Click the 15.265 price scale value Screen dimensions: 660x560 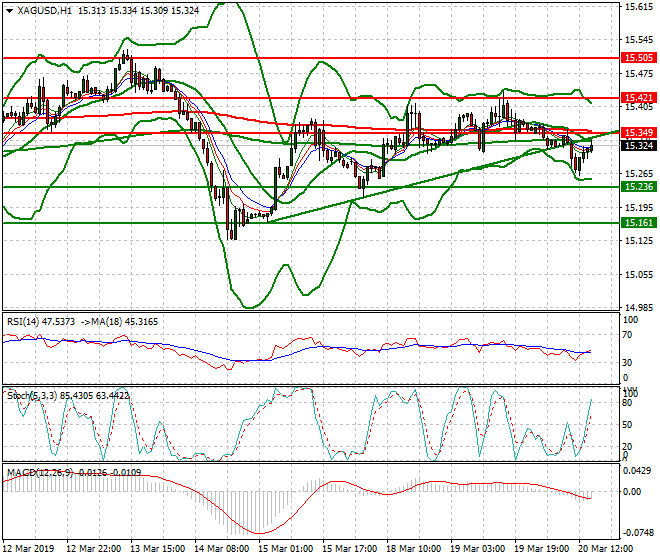click(639, 174)
